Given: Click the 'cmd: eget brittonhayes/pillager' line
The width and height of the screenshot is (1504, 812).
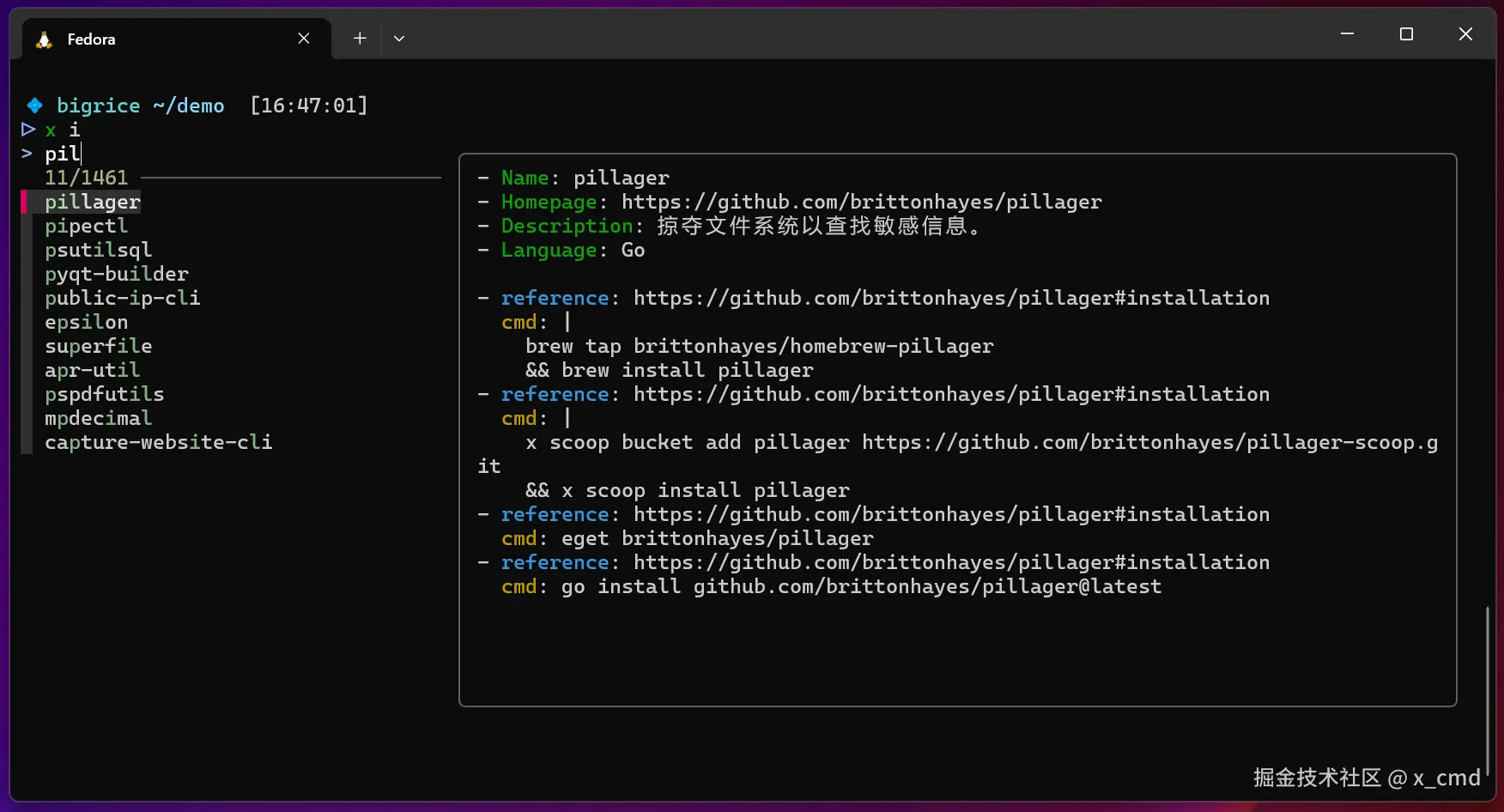Looking at the screenshot, I should [x=688, y=538].
